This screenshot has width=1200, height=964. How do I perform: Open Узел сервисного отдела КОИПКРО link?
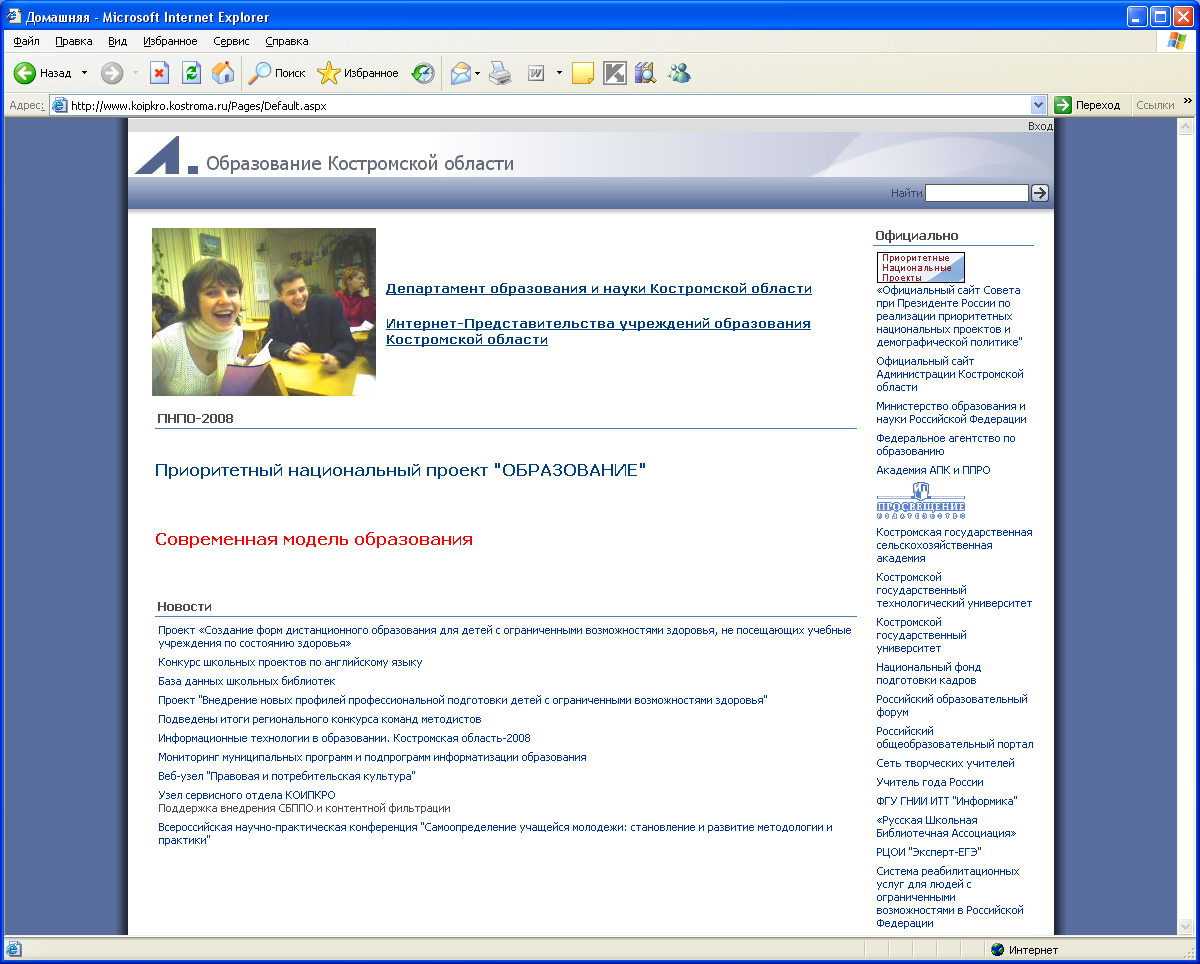tap(247, 795)
